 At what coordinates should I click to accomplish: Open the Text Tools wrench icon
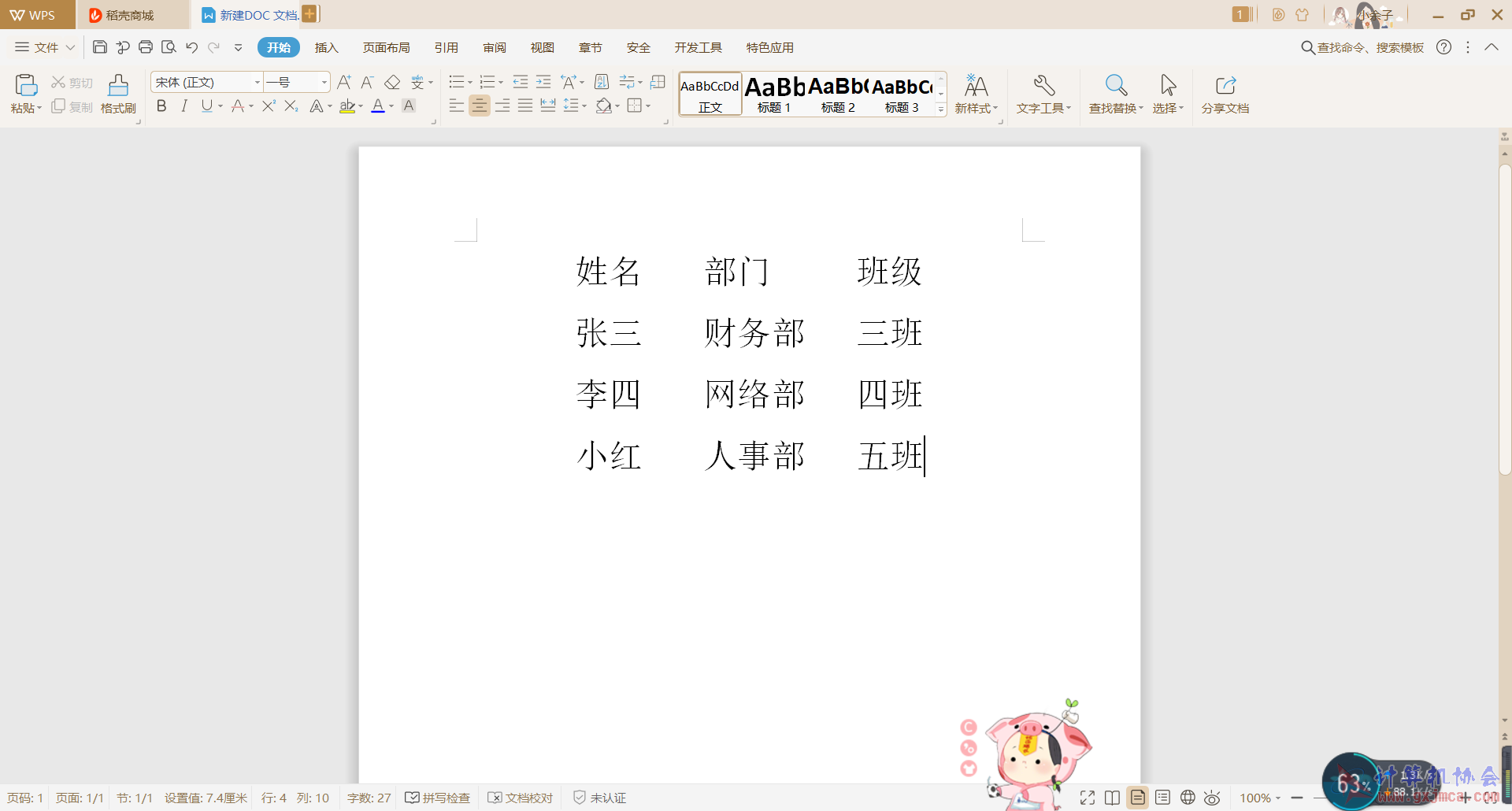point(1044,85)
